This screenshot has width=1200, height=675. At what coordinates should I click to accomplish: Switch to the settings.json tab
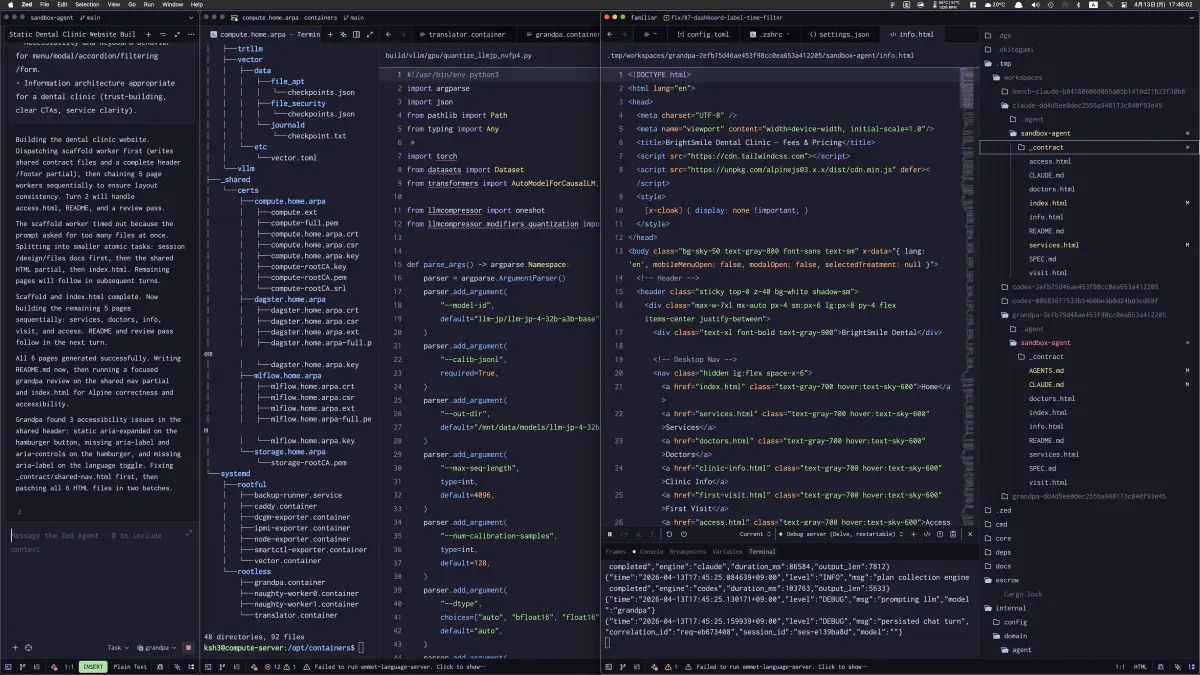839,34
